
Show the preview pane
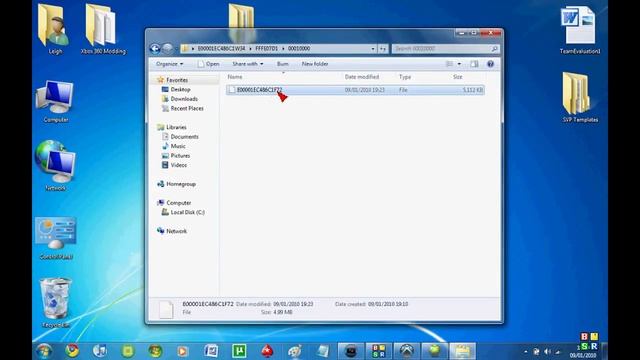474,64
